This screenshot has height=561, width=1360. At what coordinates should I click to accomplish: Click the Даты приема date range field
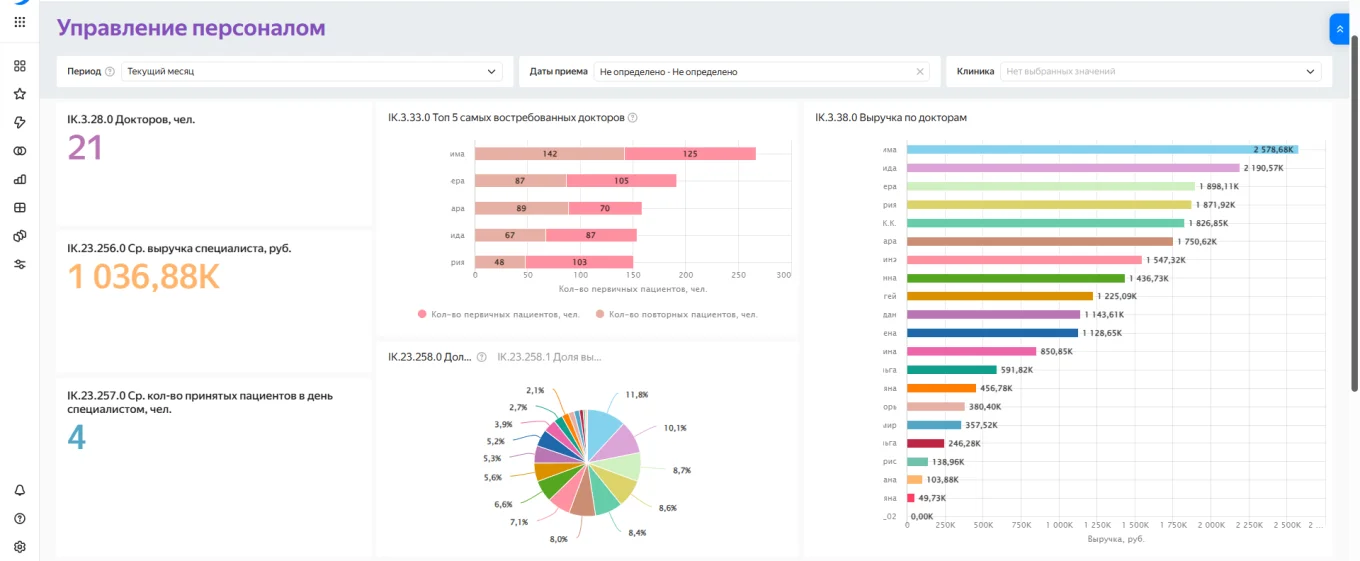tap(752, 72)
